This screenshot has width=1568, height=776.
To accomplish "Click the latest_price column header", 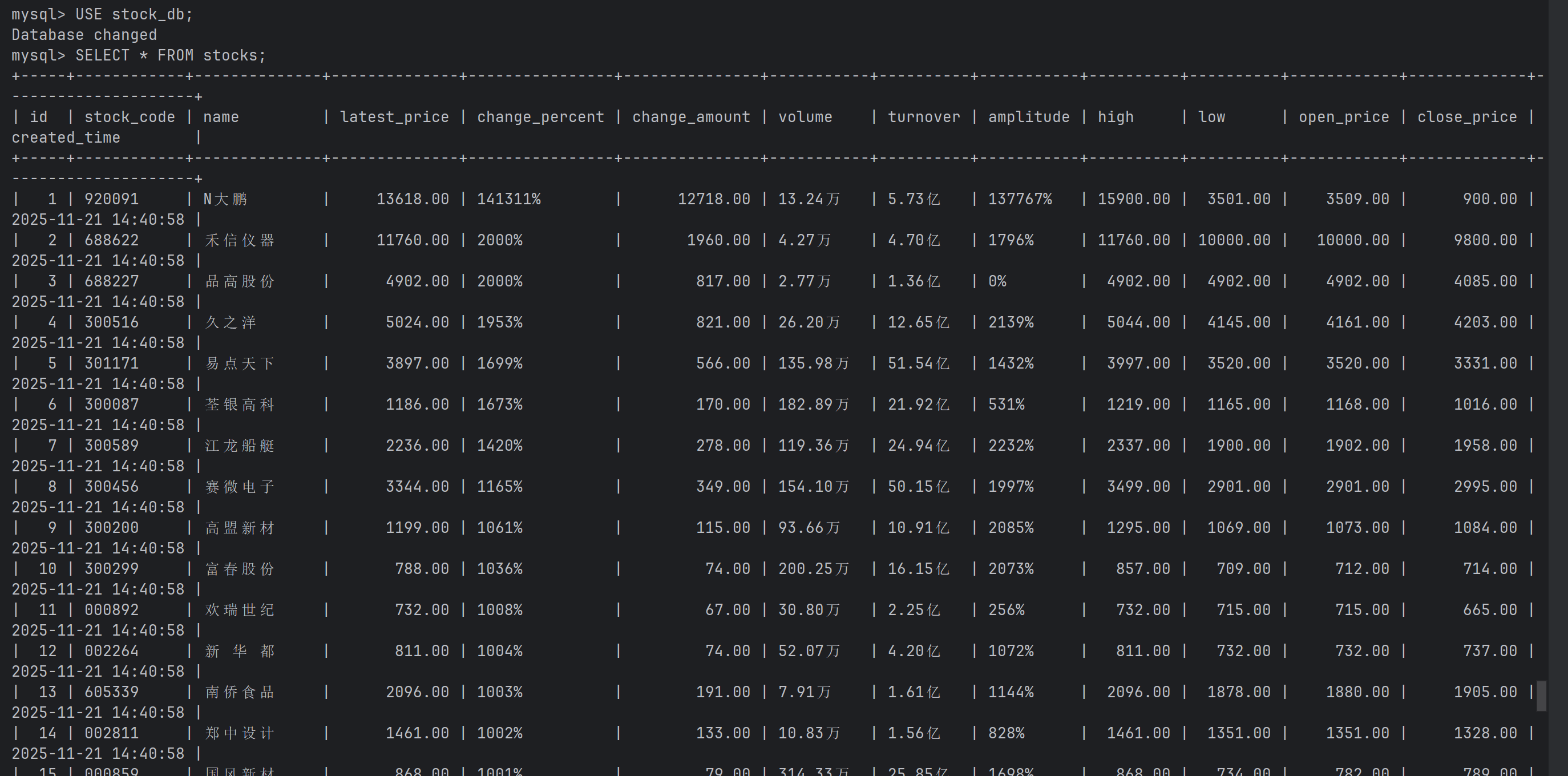I will click(x=394, y=117).
